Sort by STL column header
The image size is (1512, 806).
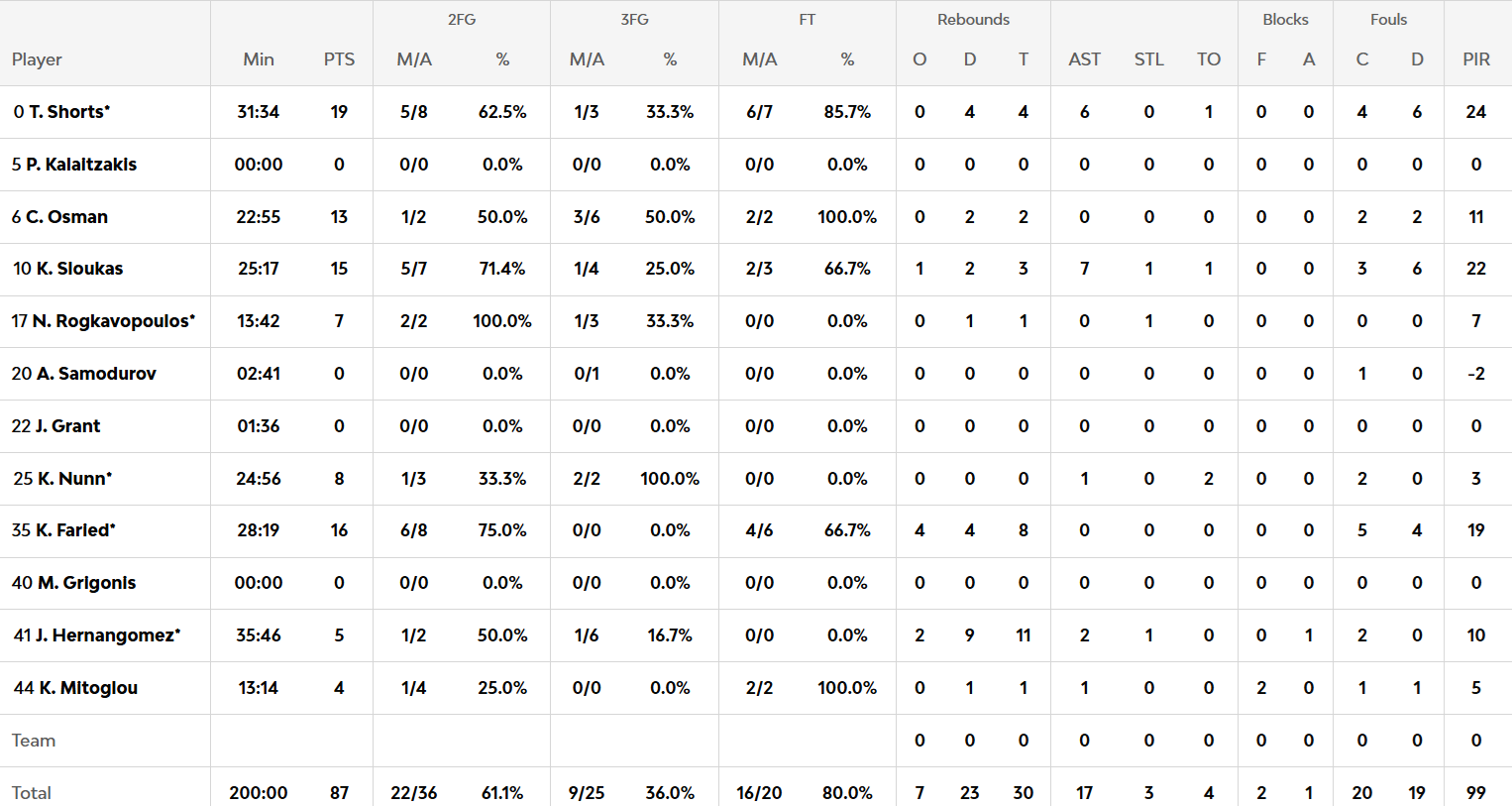[1148, 59]
